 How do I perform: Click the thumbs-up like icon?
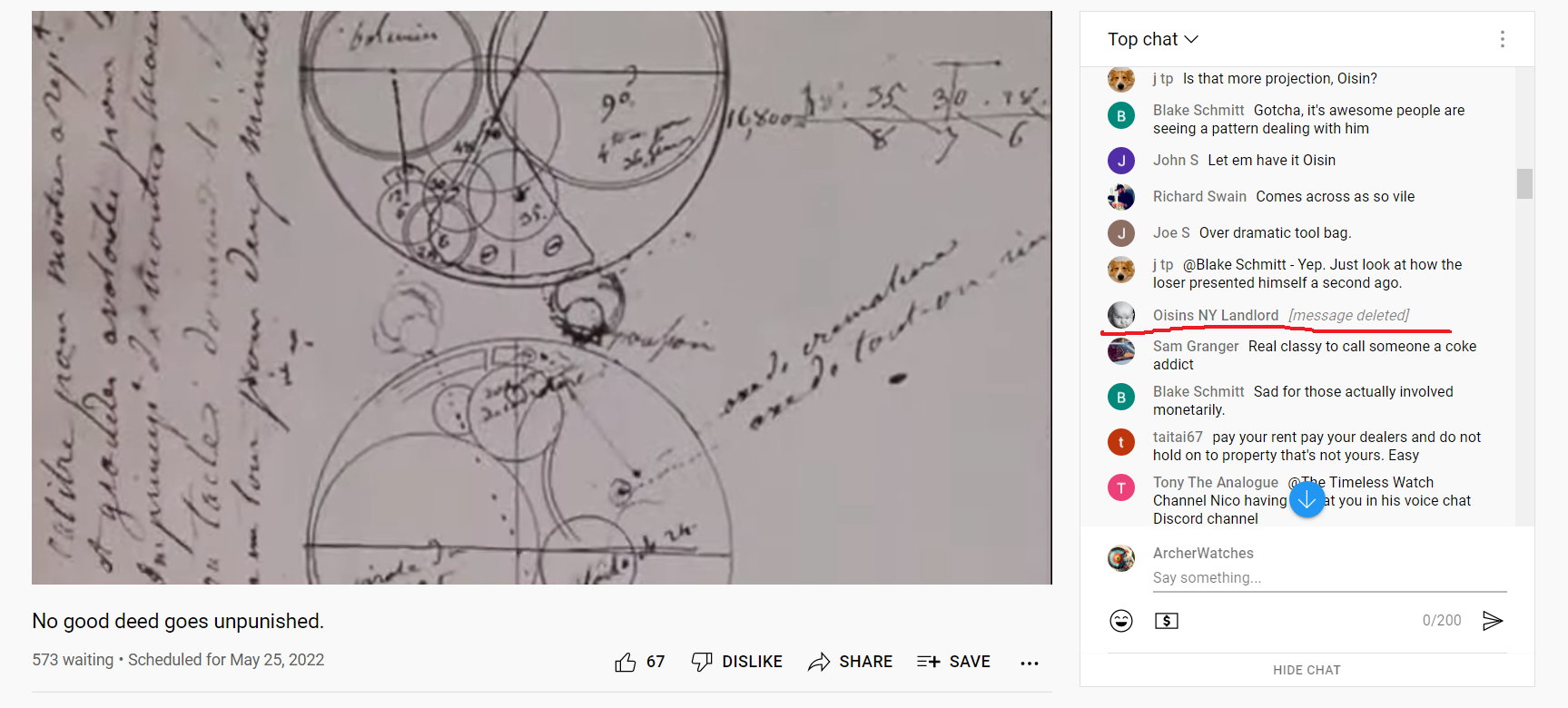pos(626,662)
